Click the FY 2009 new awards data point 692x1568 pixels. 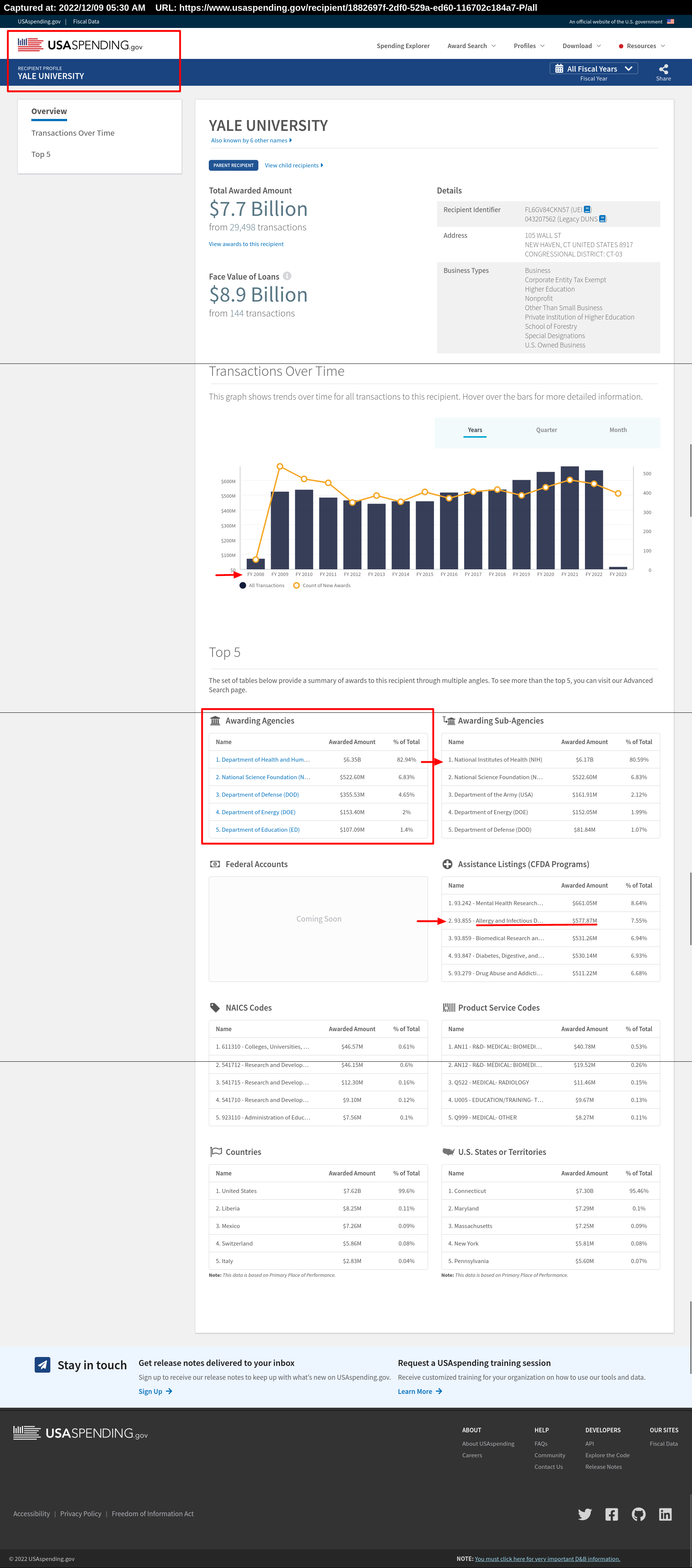(280, 466)
